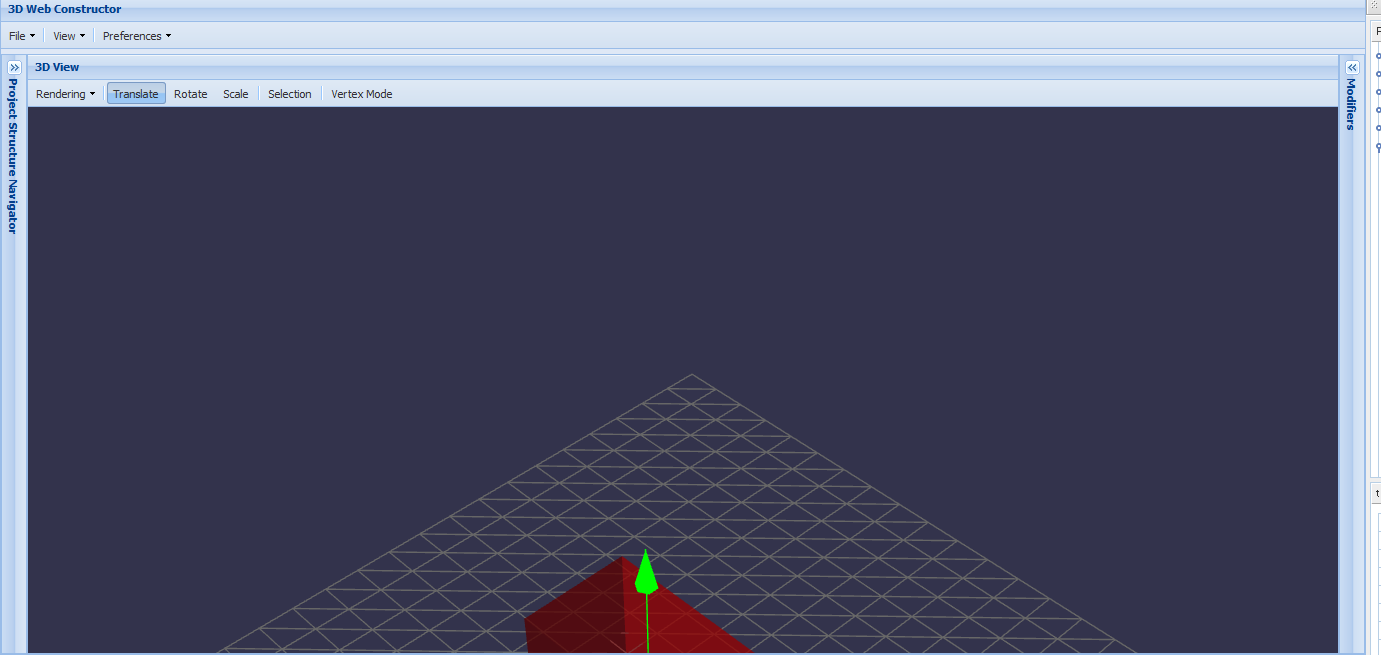
Task: Open the Preferences menu
Action: pyautogui.click(x=137, y=36)
